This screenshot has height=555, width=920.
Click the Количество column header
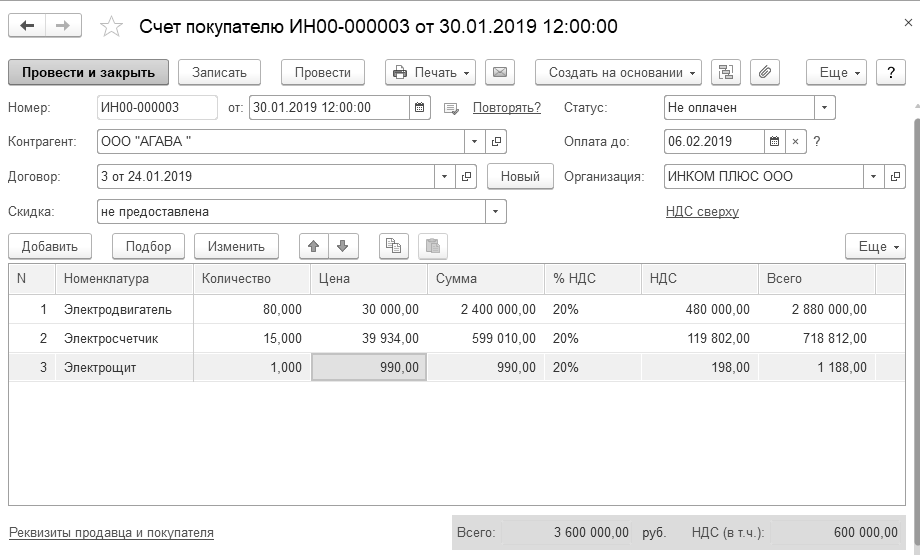252,279
